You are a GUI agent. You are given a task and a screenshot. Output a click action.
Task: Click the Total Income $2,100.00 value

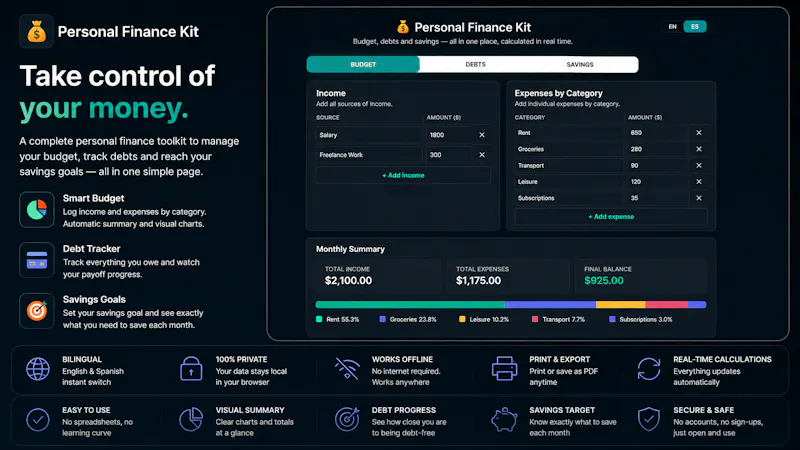(348, 281)
